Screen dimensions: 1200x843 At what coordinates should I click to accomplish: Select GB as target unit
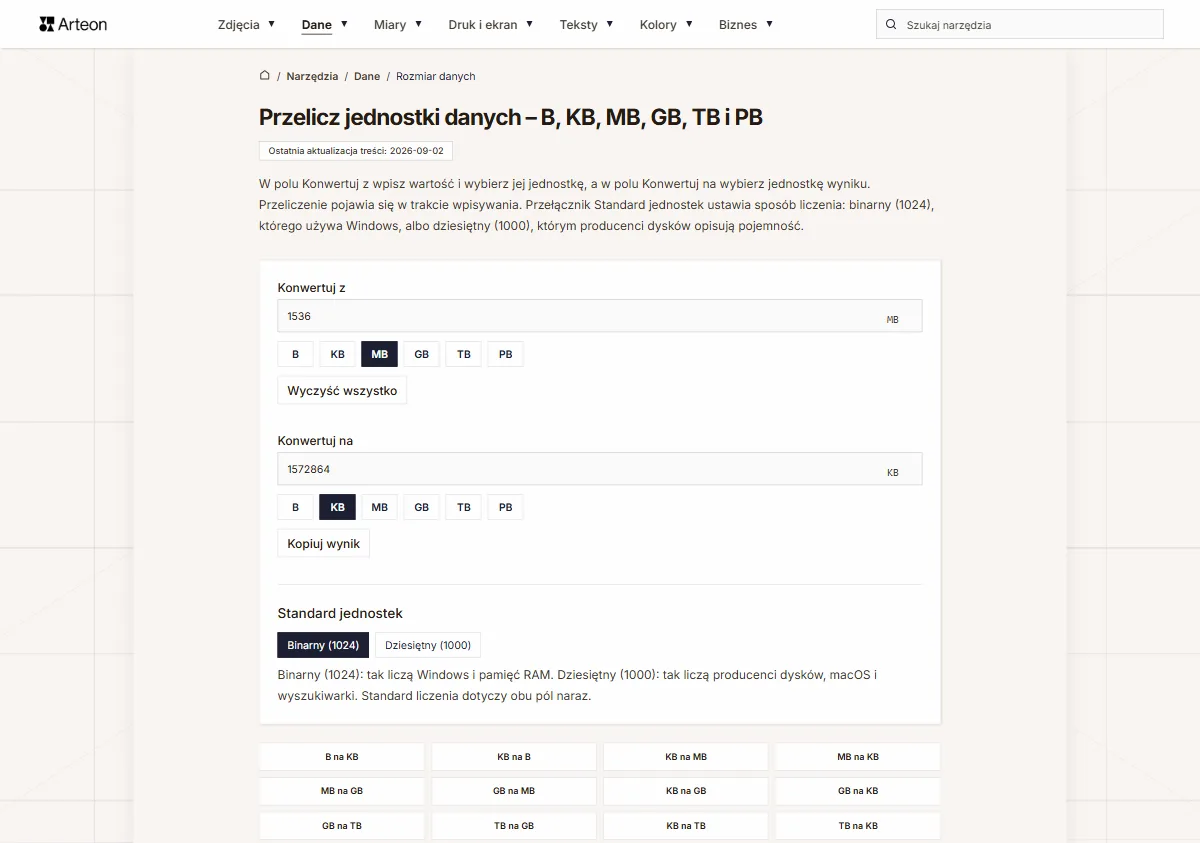[x=421, y=507]
